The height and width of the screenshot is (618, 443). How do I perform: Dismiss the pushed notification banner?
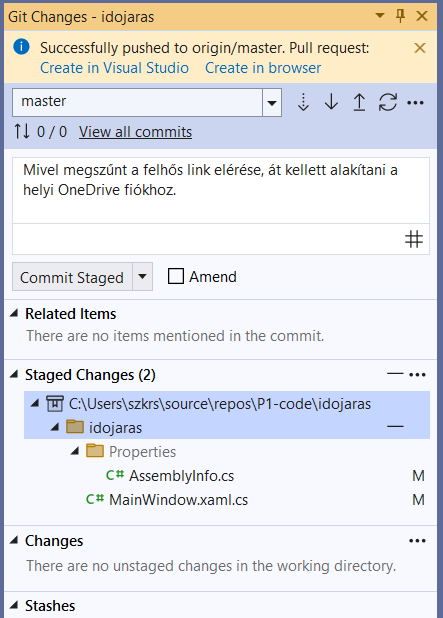coord(420,48)
